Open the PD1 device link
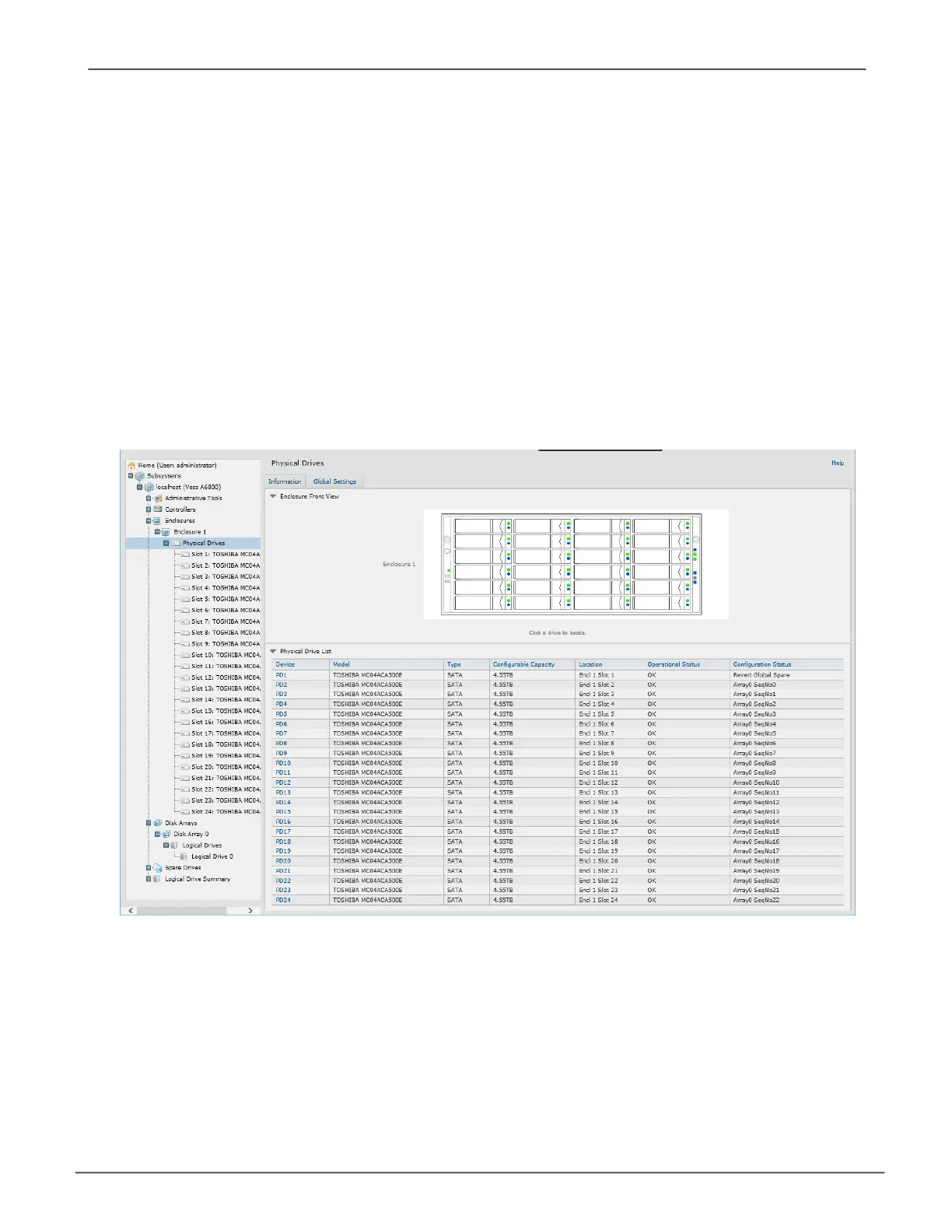Image resolution: width=952 pixels, height=1232 pixels. [x=281, y=675]
